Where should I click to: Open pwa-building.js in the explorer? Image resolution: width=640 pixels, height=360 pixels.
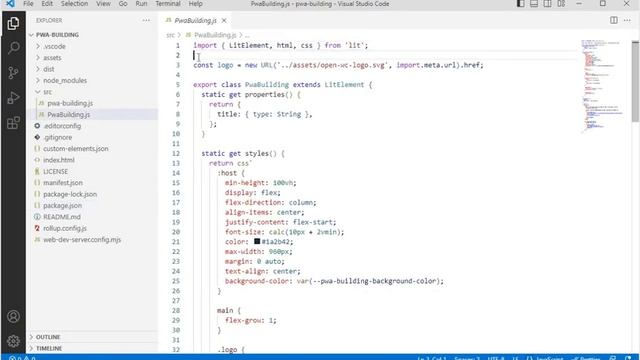pyautogui.click(x=70, y=103)
